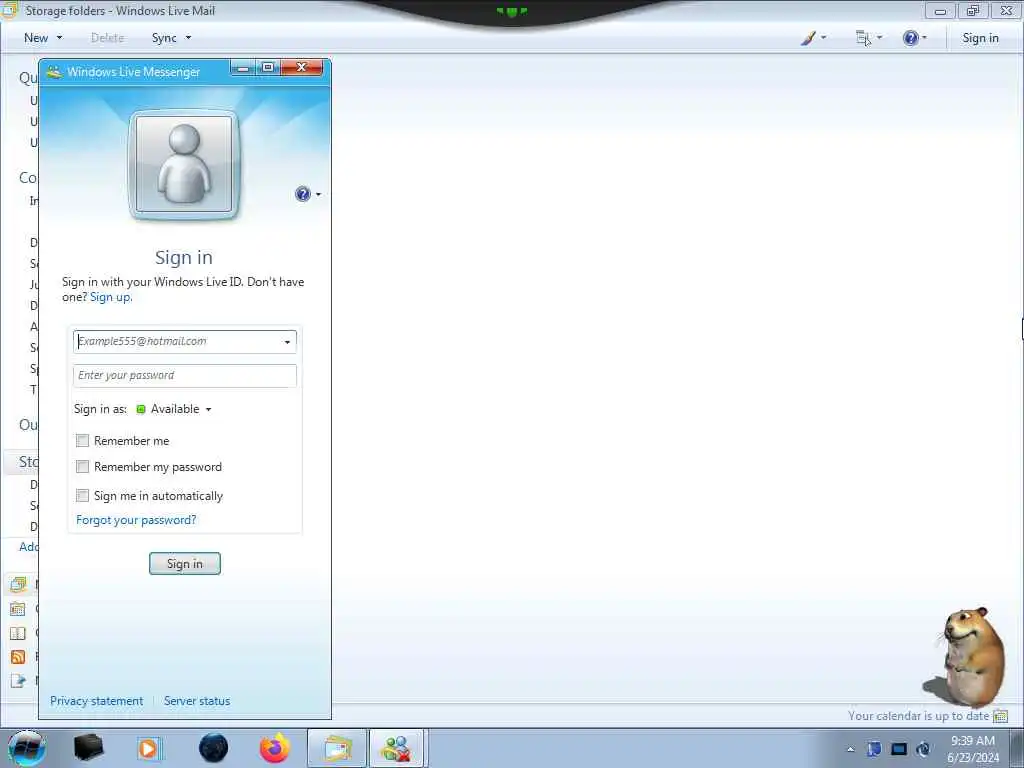Switch to Windows Live Mail taskbar button
1024x768 pixels.
[337, 748]
